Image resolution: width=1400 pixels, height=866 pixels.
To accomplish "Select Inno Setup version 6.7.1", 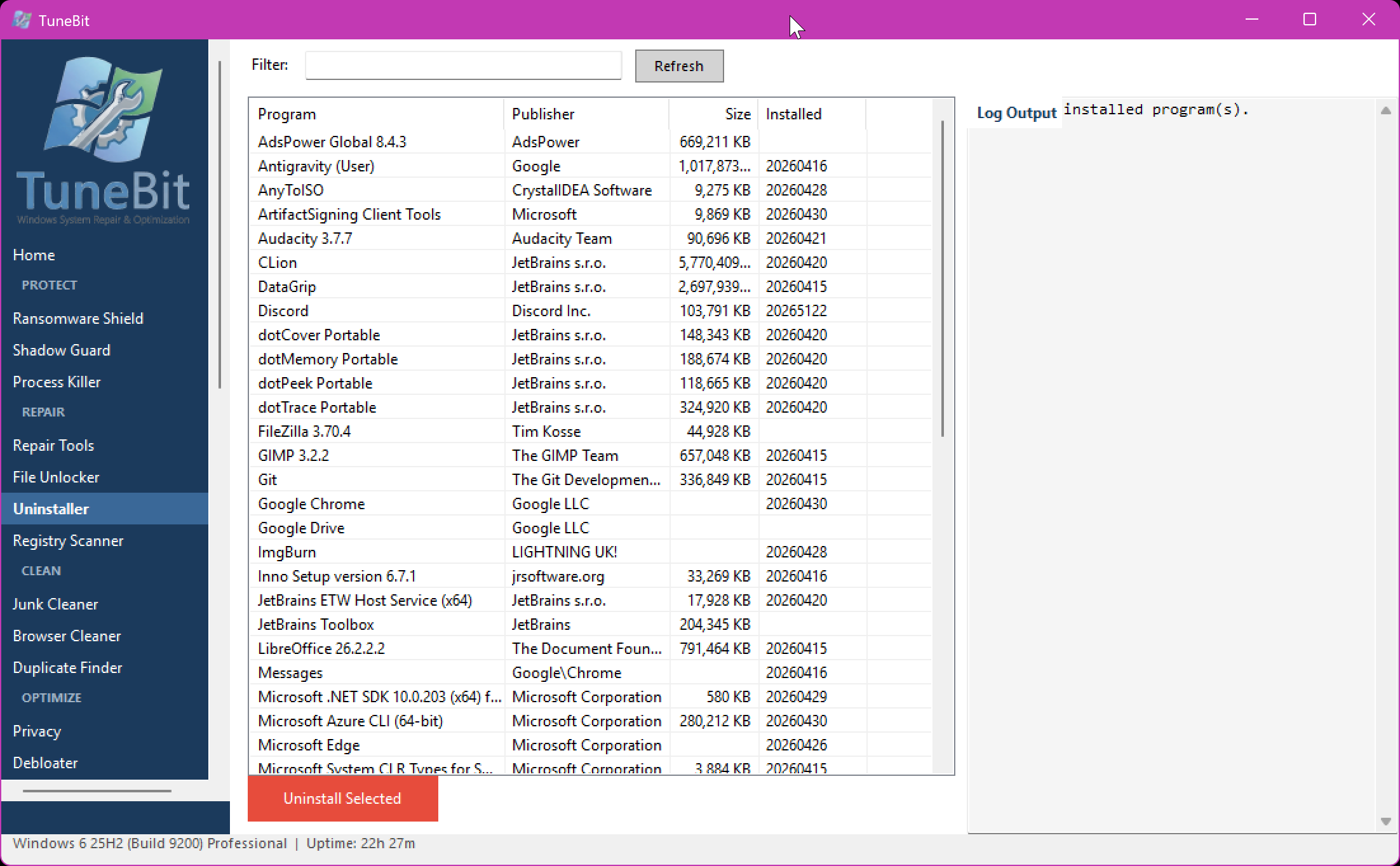I will [591, 576].
